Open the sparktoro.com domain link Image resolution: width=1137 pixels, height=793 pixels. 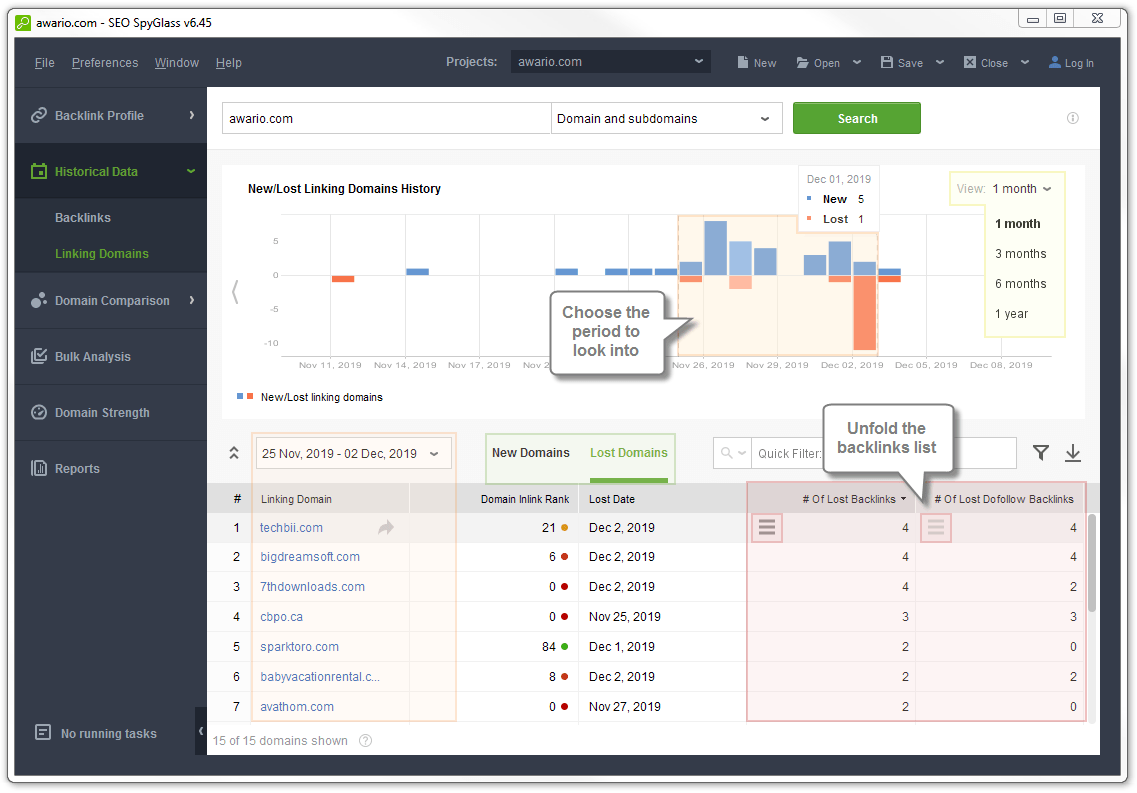coord(299,647)
